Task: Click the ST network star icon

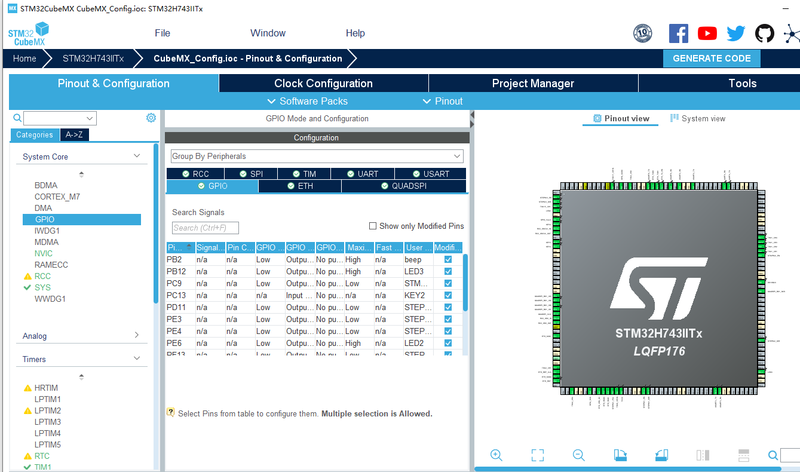Action: (792, 34)
